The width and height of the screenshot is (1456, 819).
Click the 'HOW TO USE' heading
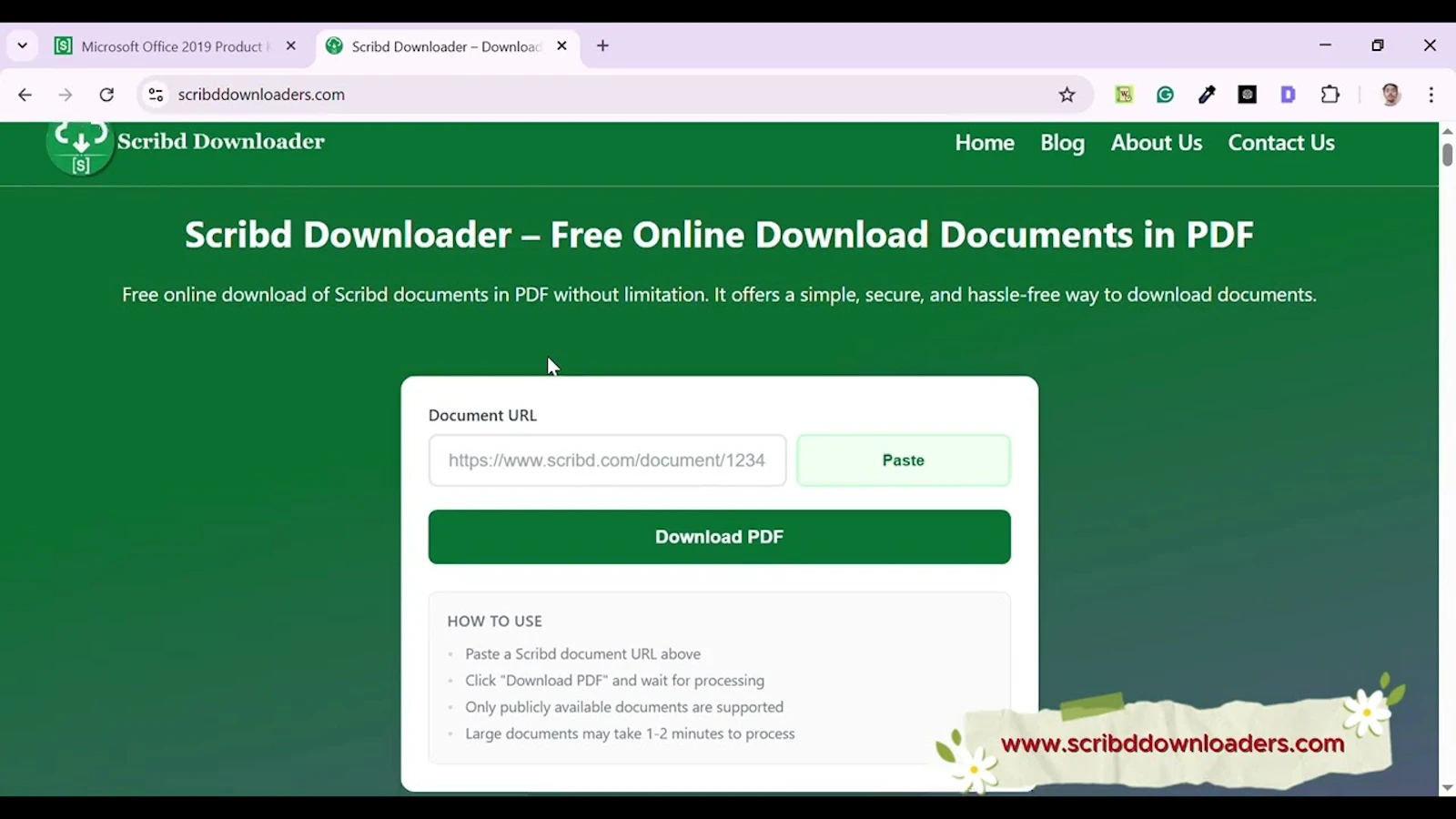494,622
